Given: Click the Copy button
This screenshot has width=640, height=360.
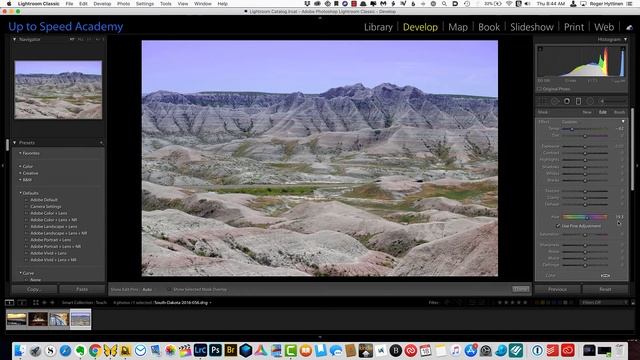Looking at the screenshot, I should [x=34, y=289].
